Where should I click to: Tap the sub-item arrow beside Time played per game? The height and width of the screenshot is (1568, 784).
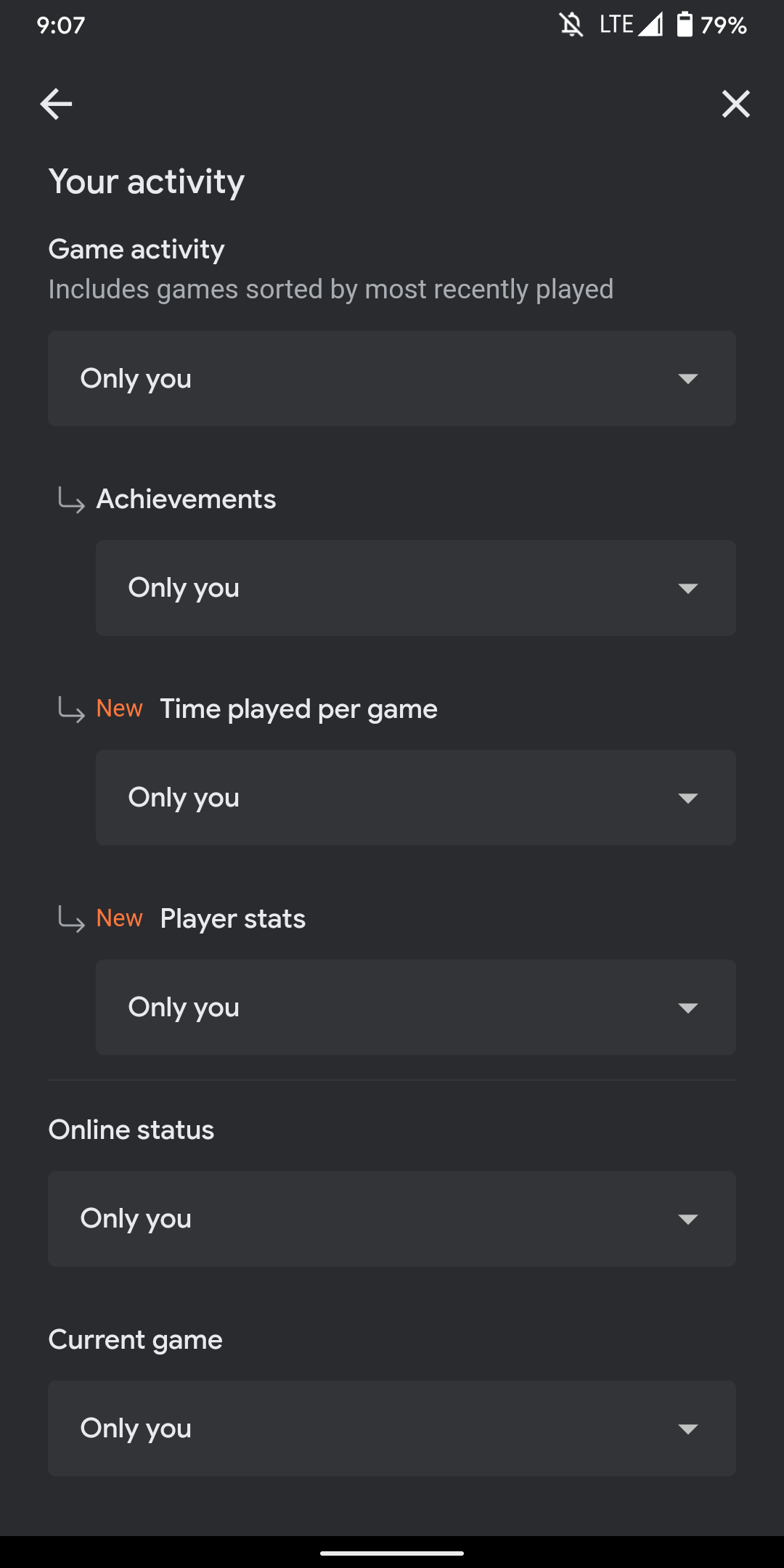pos(70,711)
